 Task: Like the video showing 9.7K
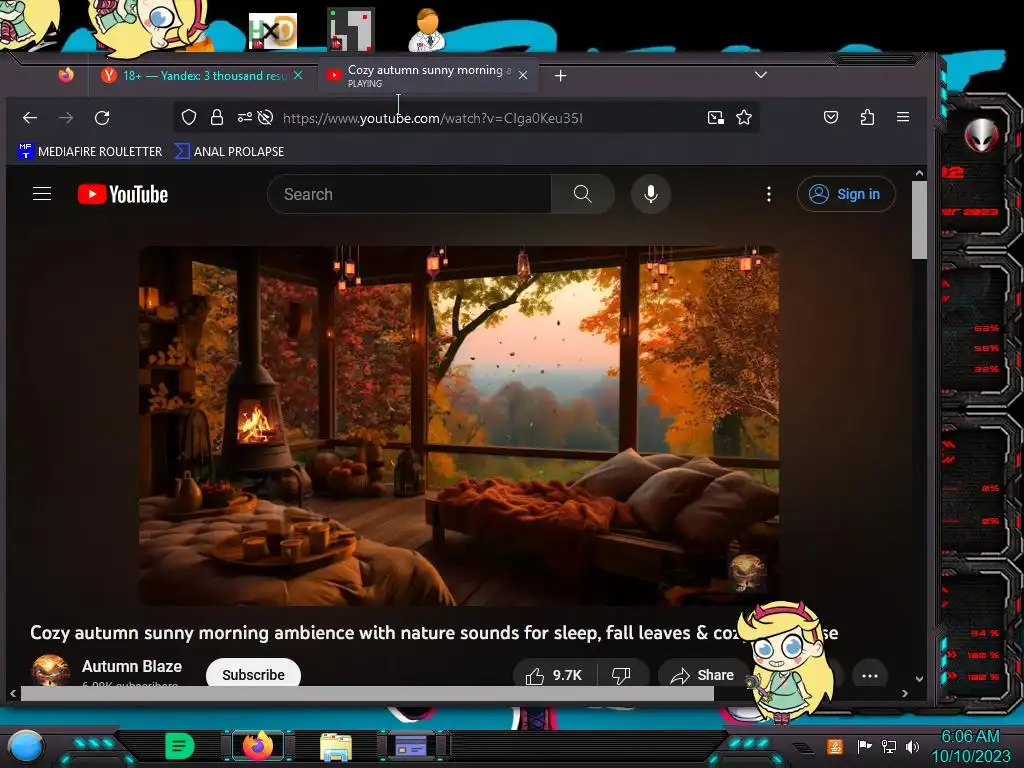554,675
